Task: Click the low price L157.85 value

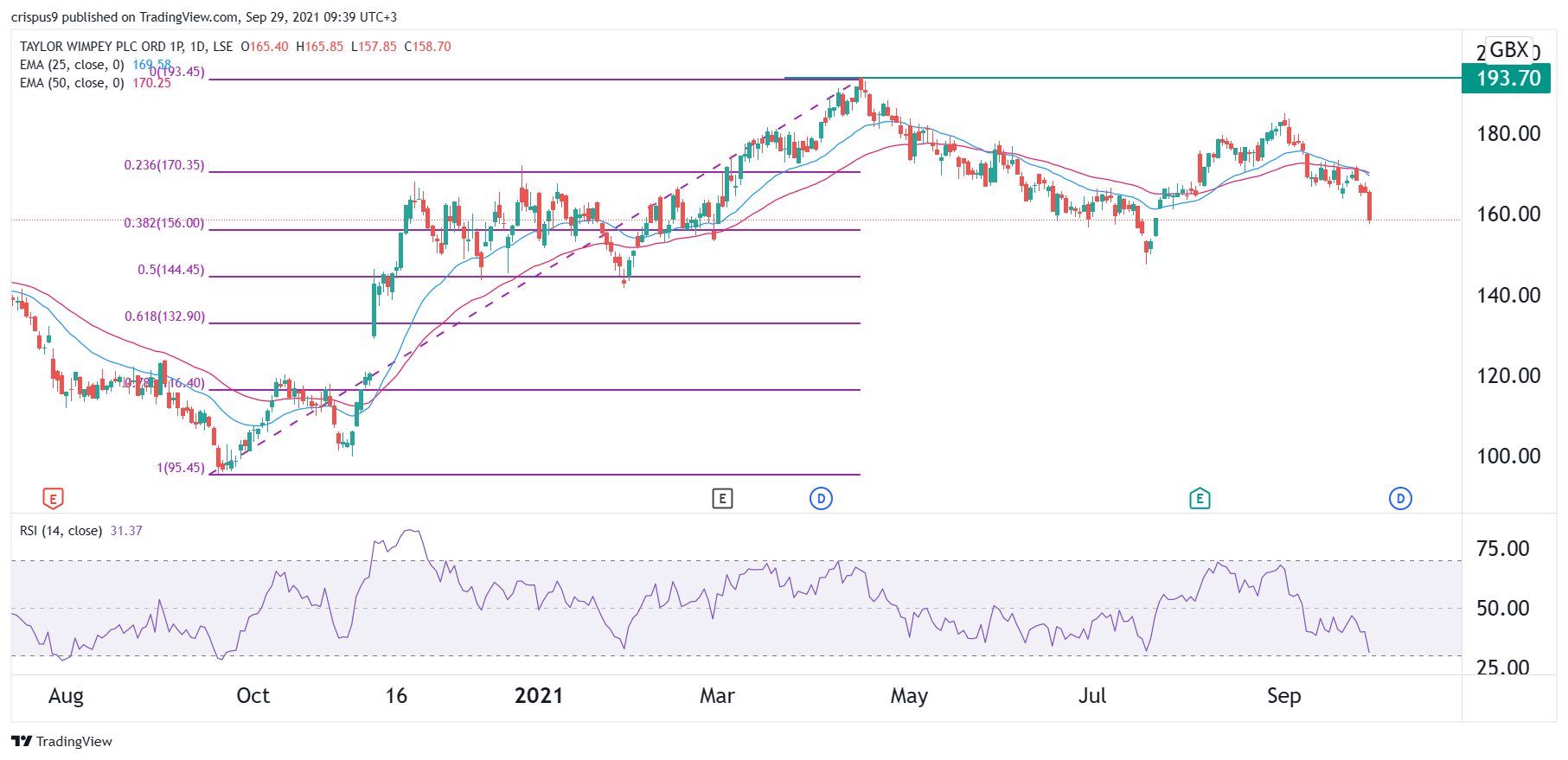Action: [374, 47]
